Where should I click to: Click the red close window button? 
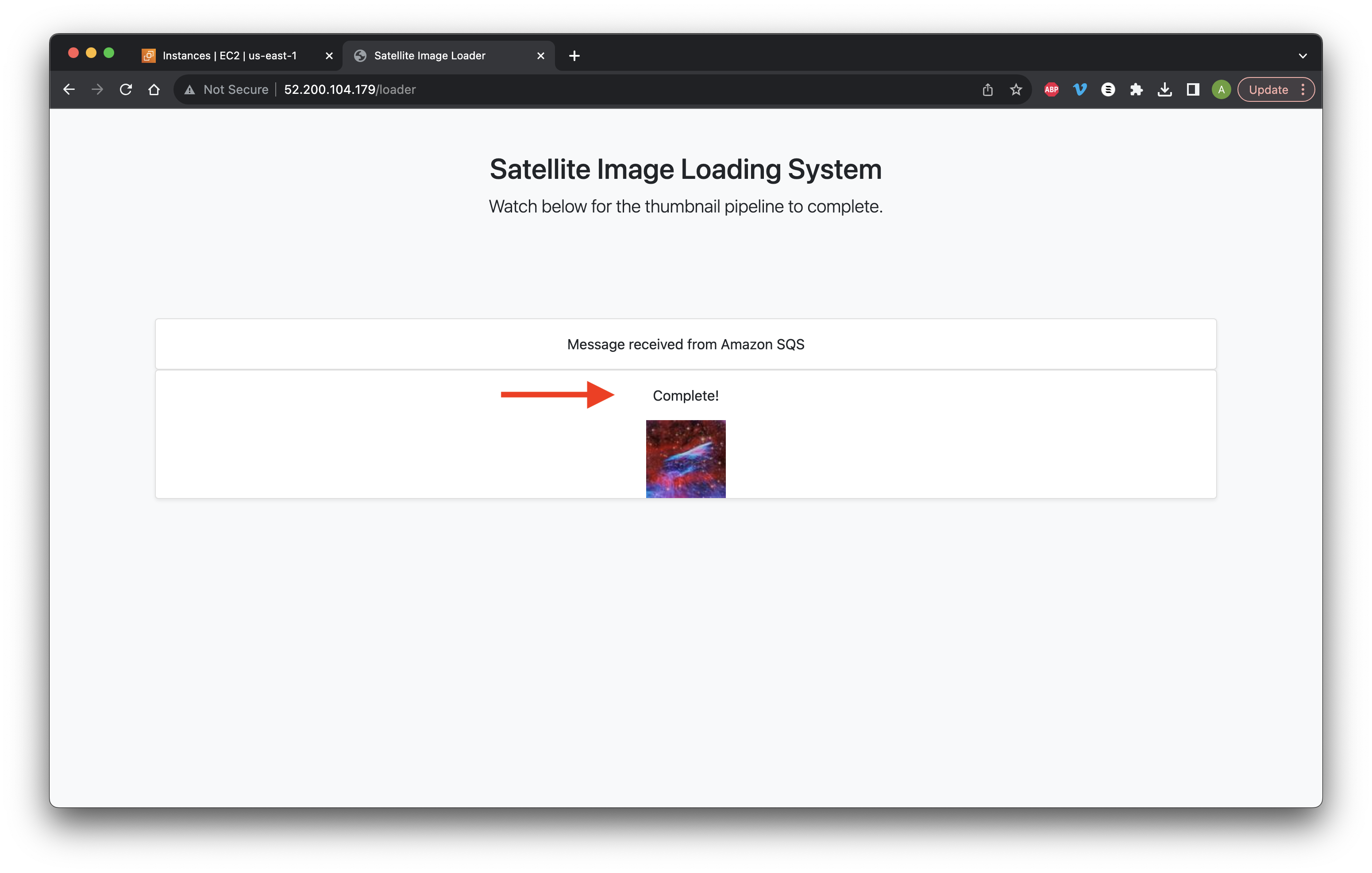(x=73, y=53)
